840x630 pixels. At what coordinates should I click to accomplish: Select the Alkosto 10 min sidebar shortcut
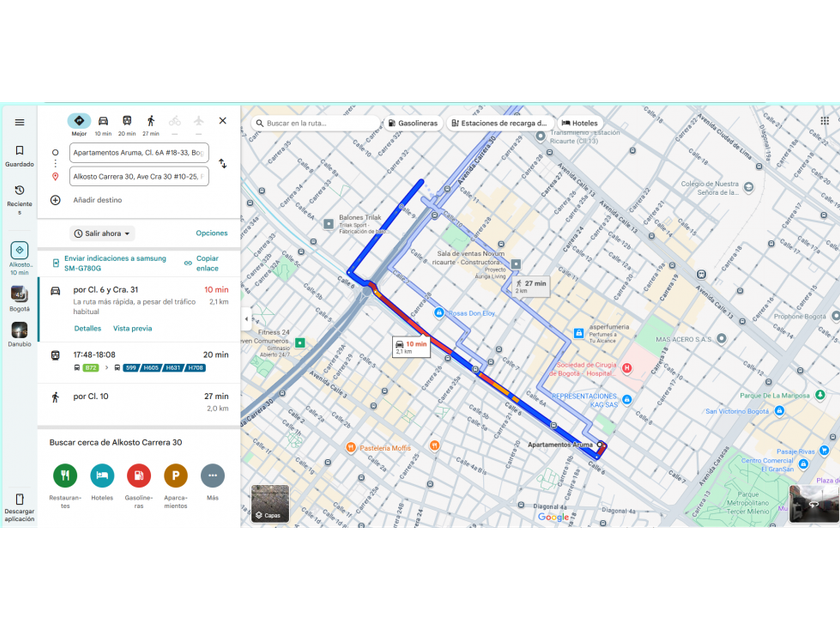19,258
